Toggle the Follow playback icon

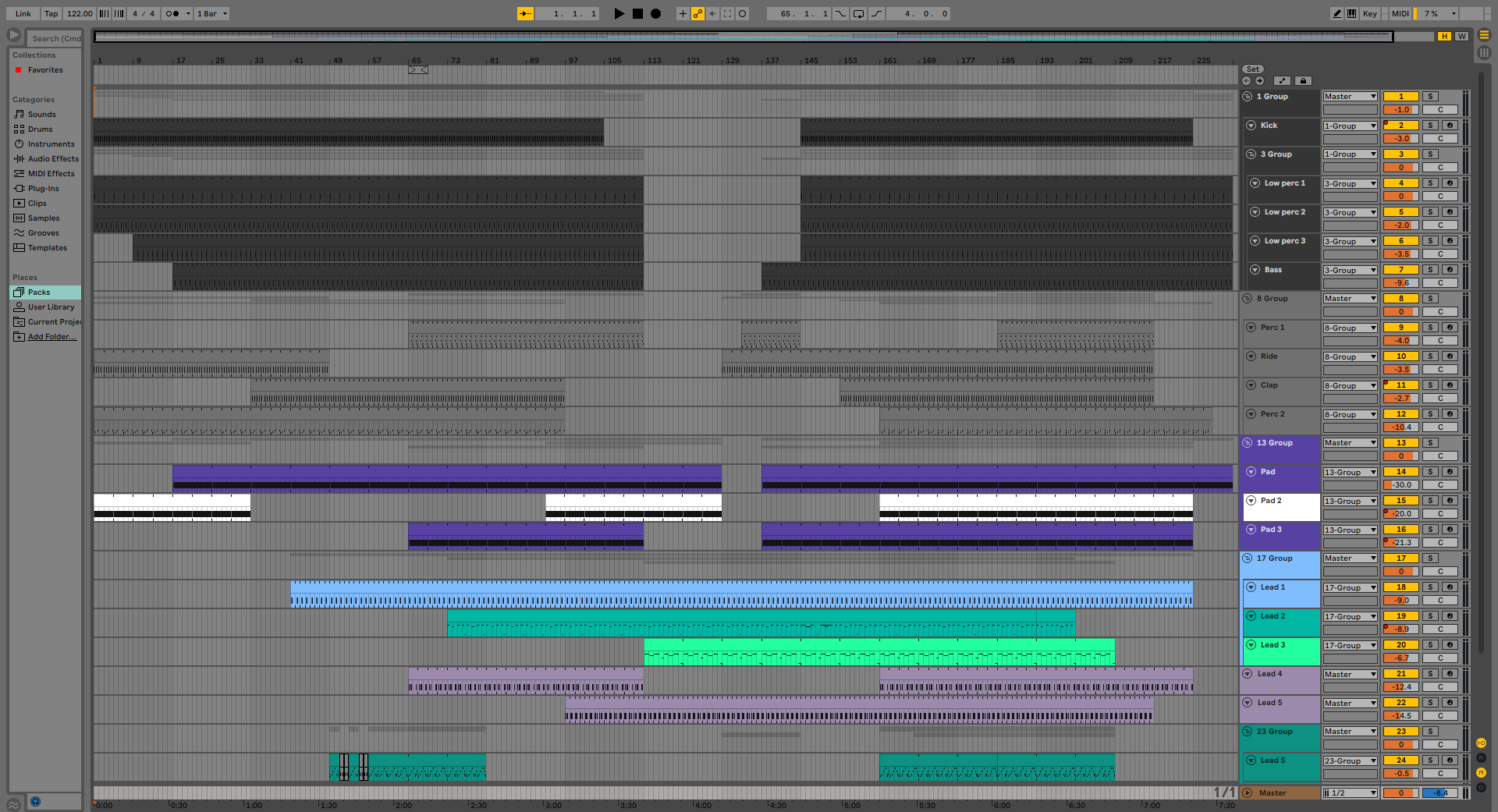point(526,13)
